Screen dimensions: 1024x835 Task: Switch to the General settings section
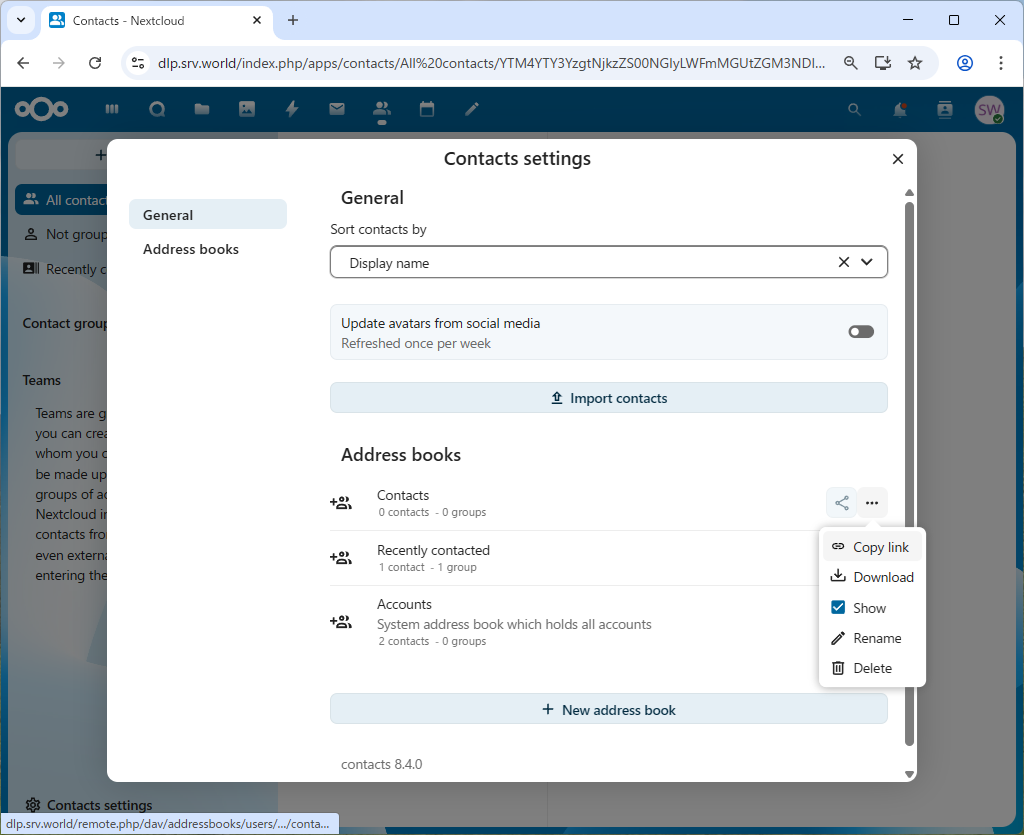coord(208,215)
